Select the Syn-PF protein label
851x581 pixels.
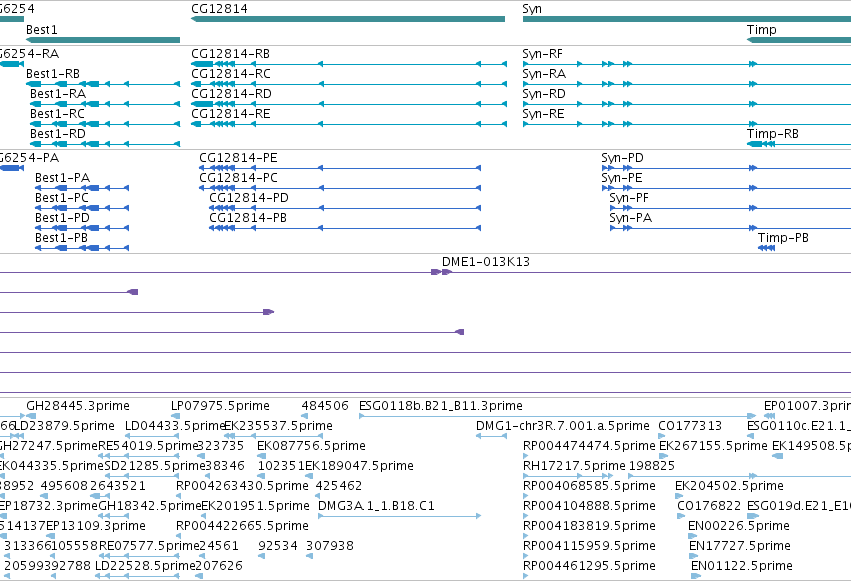629,198
